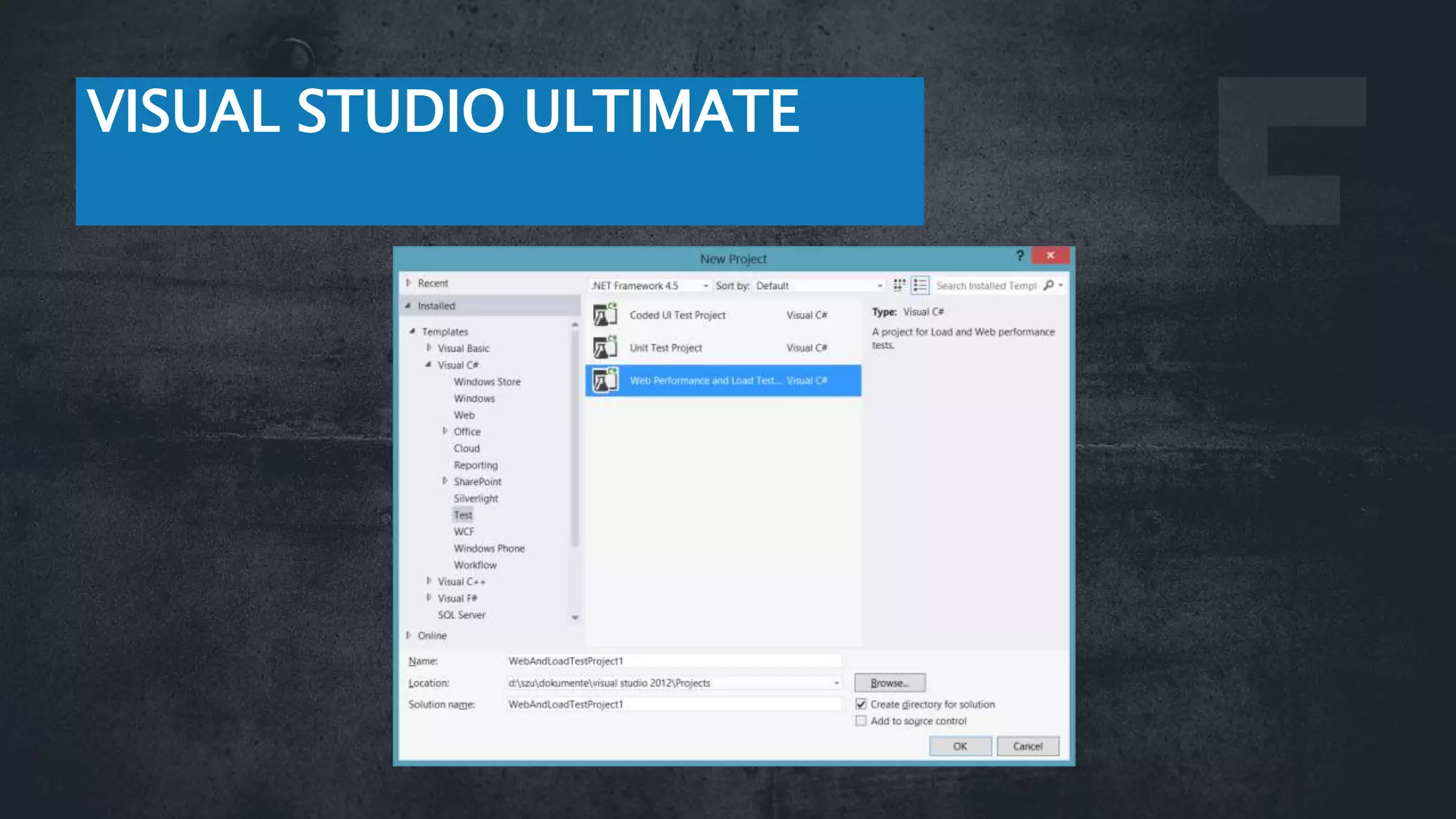This screenshot has width=1456, height=819.
Task: Select Web Performance and Load Test template
Action: pos(723,380)
